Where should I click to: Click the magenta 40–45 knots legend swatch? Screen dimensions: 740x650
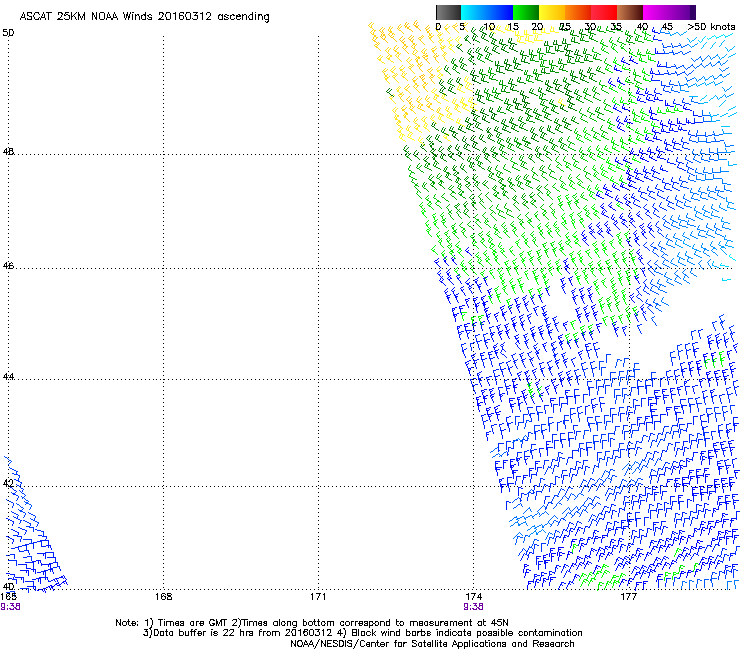pyautogui.click(x=656, y=12)
